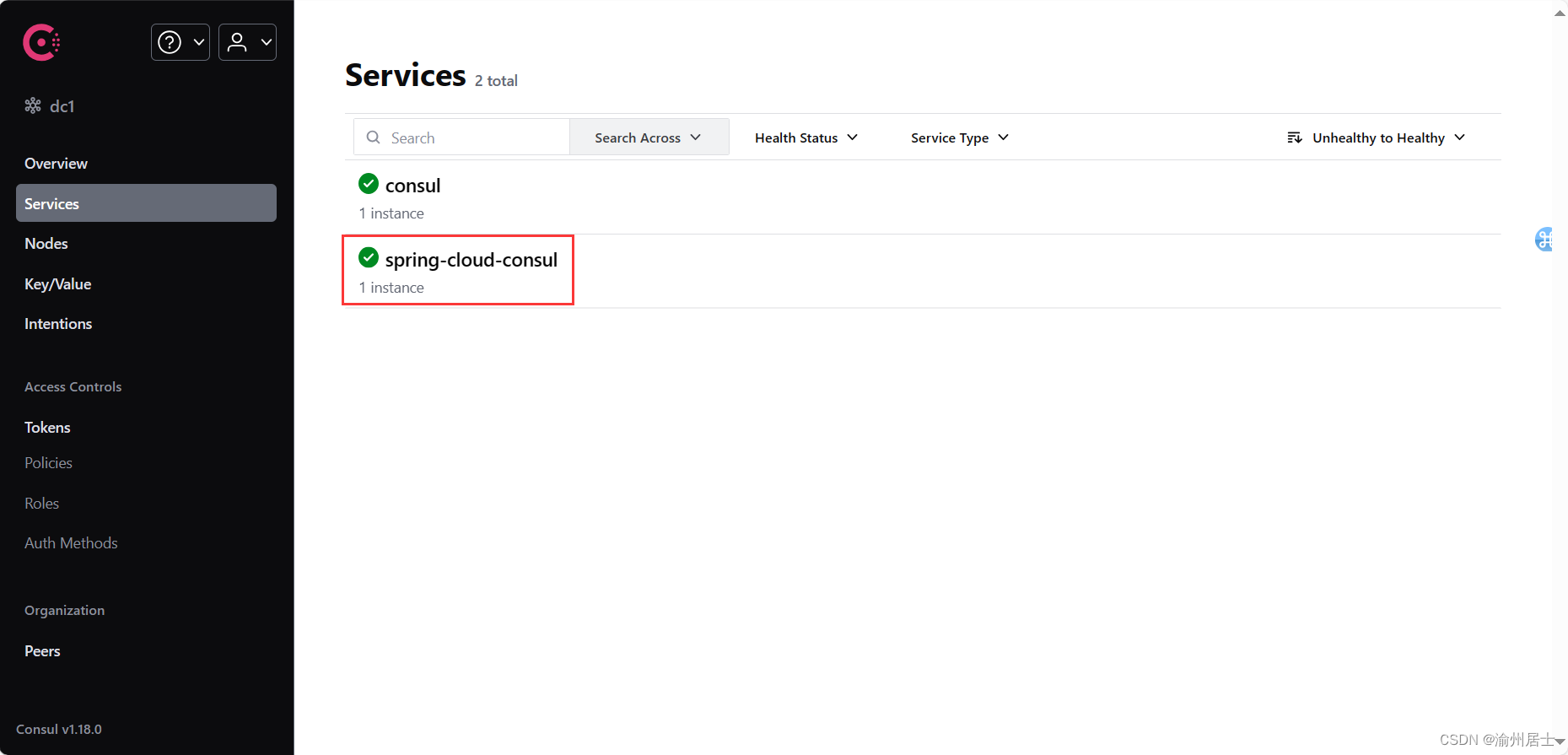This screenshot has width=1568, height=755.
Task: Open the Service Type filter
Action: (x=960, y=138)
